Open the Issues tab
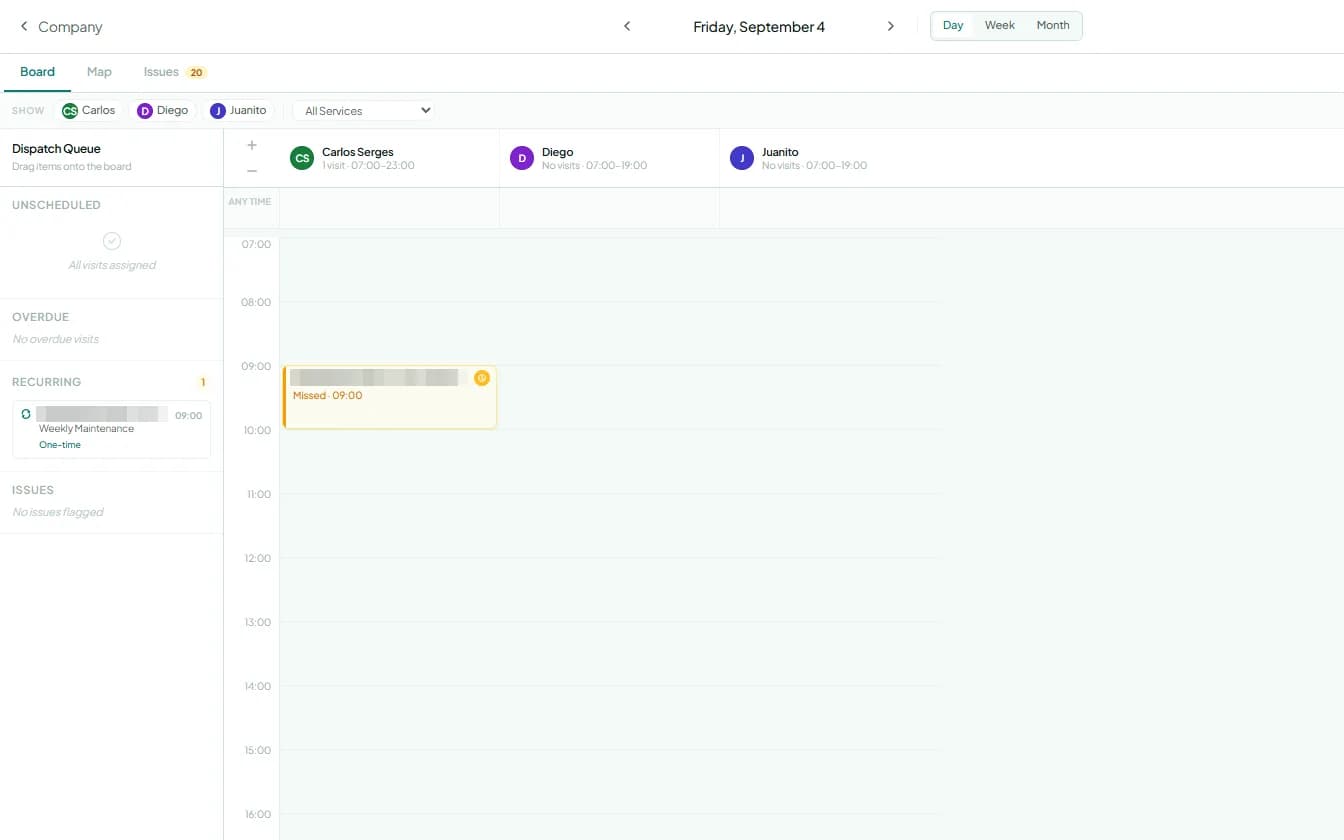The width and height of the screenshot is (1344, 840). tap(175, 72)
